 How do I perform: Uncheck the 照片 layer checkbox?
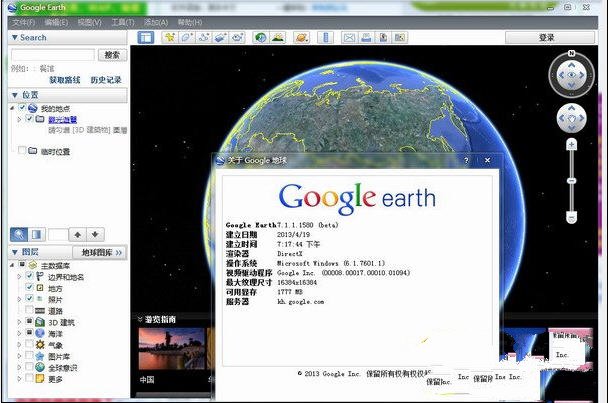tap(29, 298)
